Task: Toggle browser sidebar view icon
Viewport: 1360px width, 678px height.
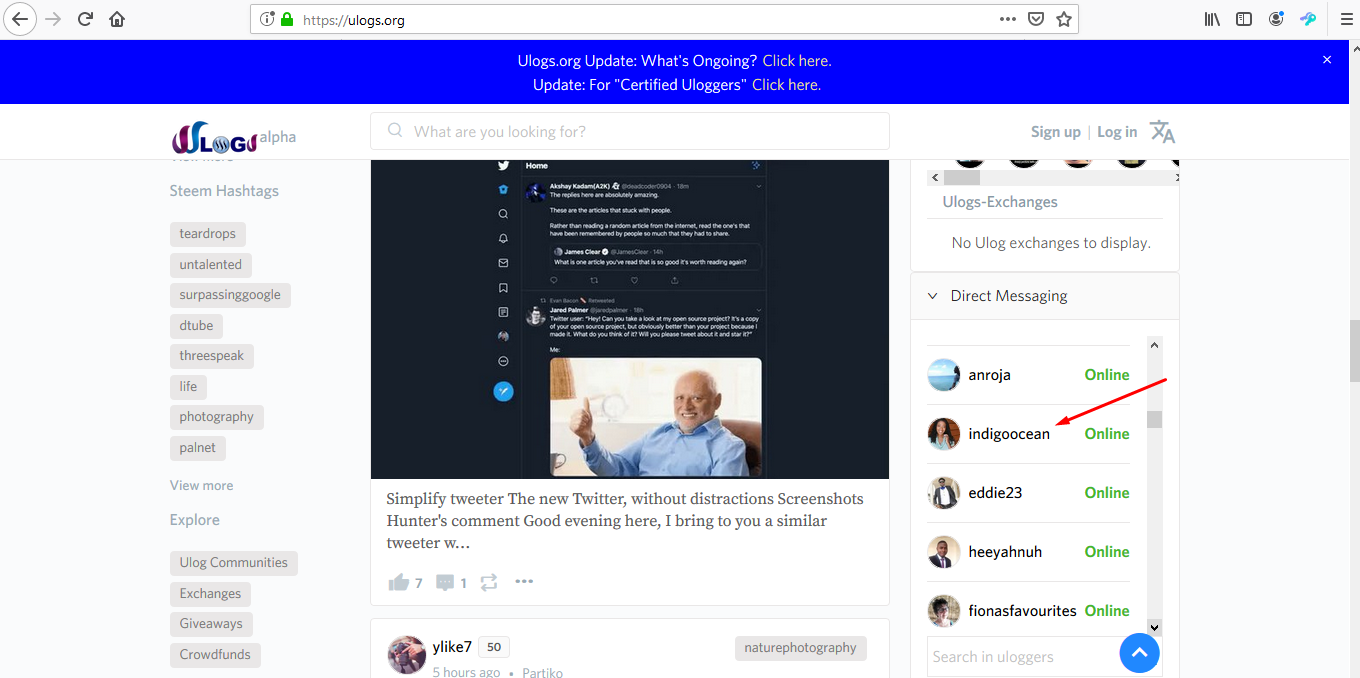Action: point(1244,19)
